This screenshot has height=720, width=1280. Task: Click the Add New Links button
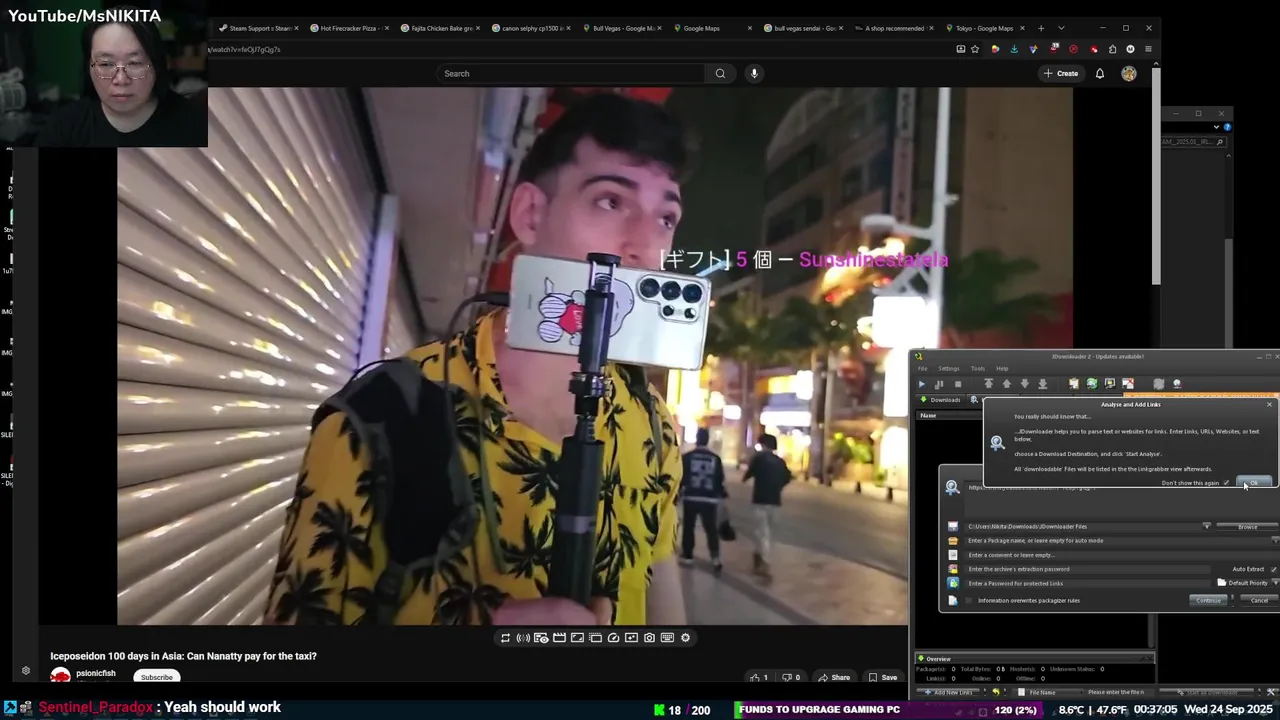[x=949, y=692]
